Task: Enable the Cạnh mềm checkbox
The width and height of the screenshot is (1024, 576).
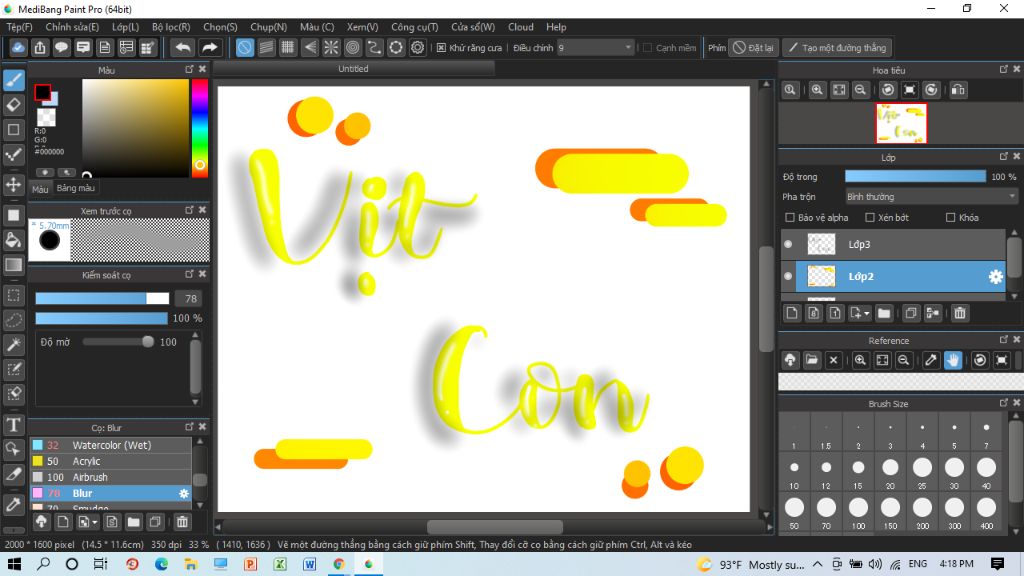Action: [648, 48]
